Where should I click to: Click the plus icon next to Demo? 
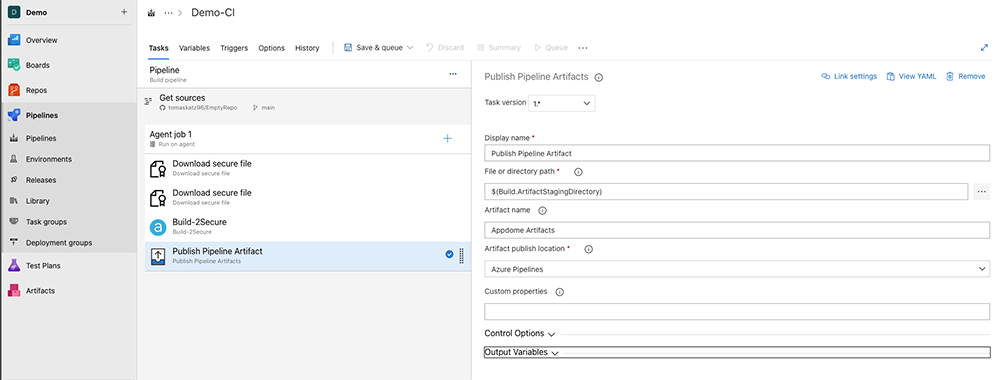click(124, 12)
